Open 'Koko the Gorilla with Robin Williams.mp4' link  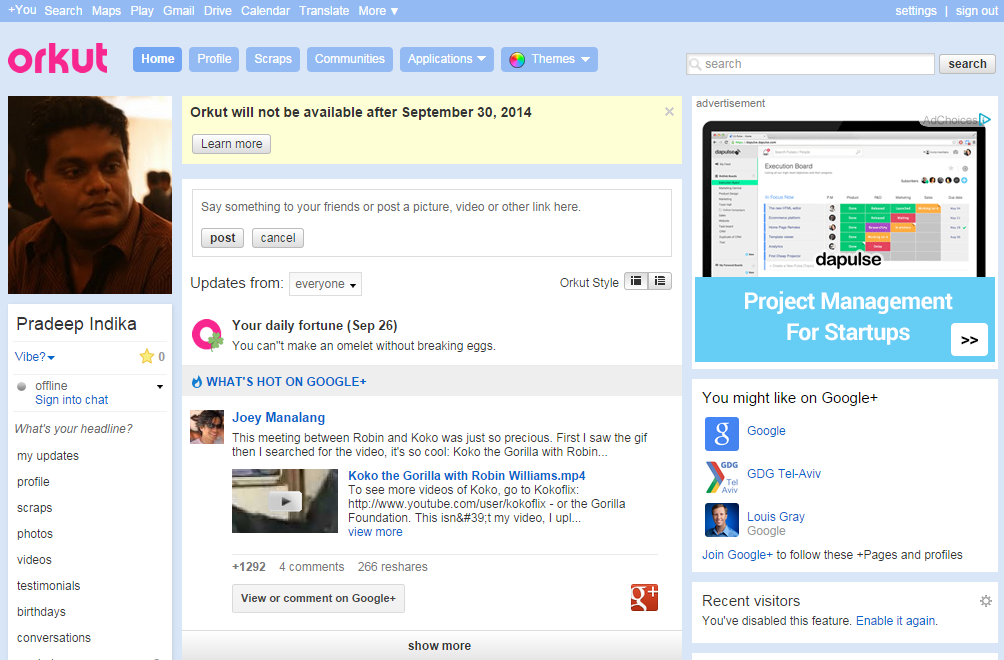click(x=467, y=476)
